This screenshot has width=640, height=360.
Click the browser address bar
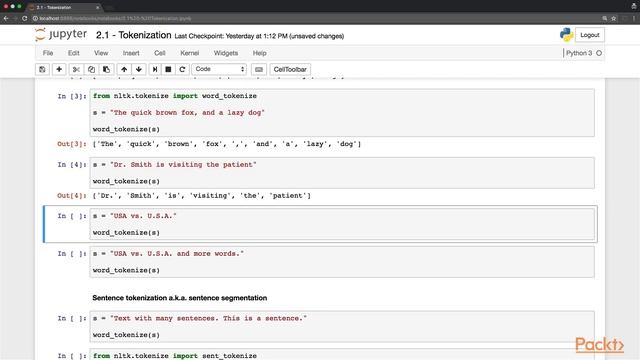pyautogui.click(x=314, y=18)
